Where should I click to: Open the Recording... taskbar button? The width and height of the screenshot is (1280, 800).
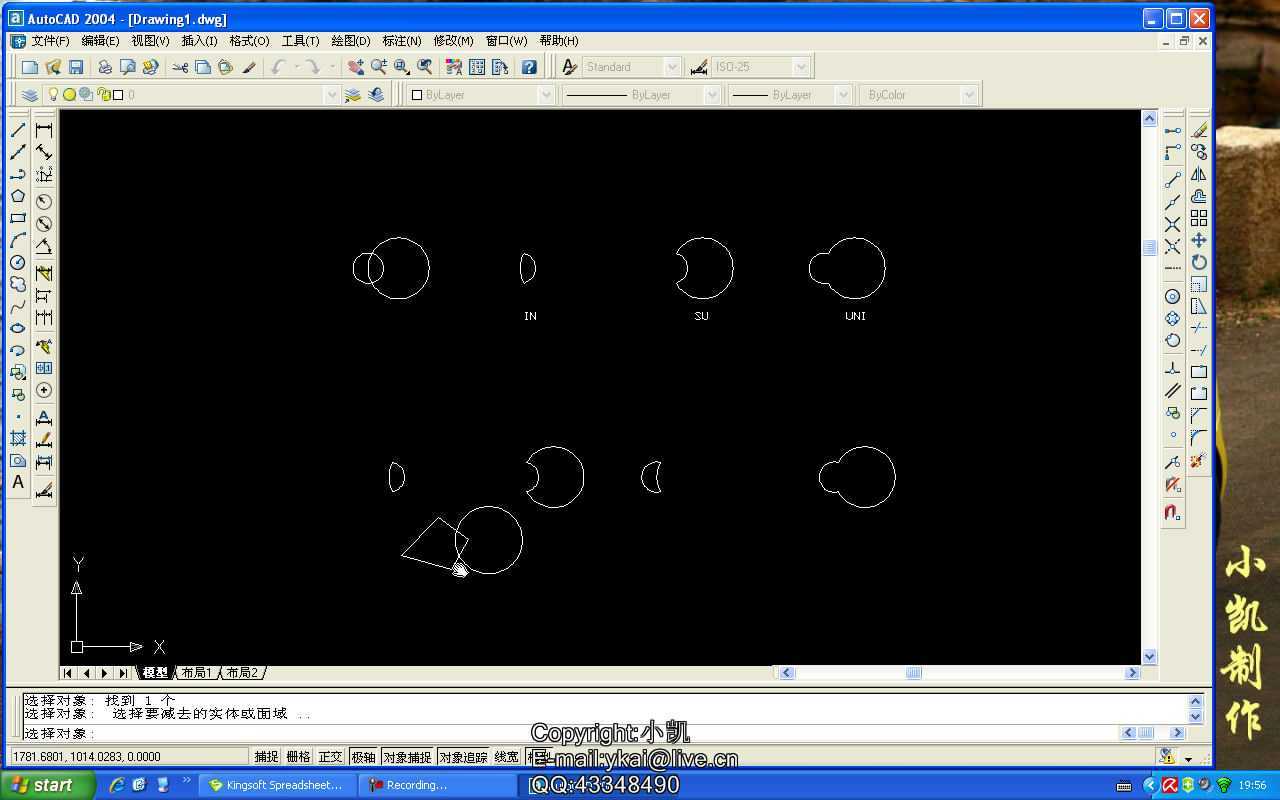(438, 785)
